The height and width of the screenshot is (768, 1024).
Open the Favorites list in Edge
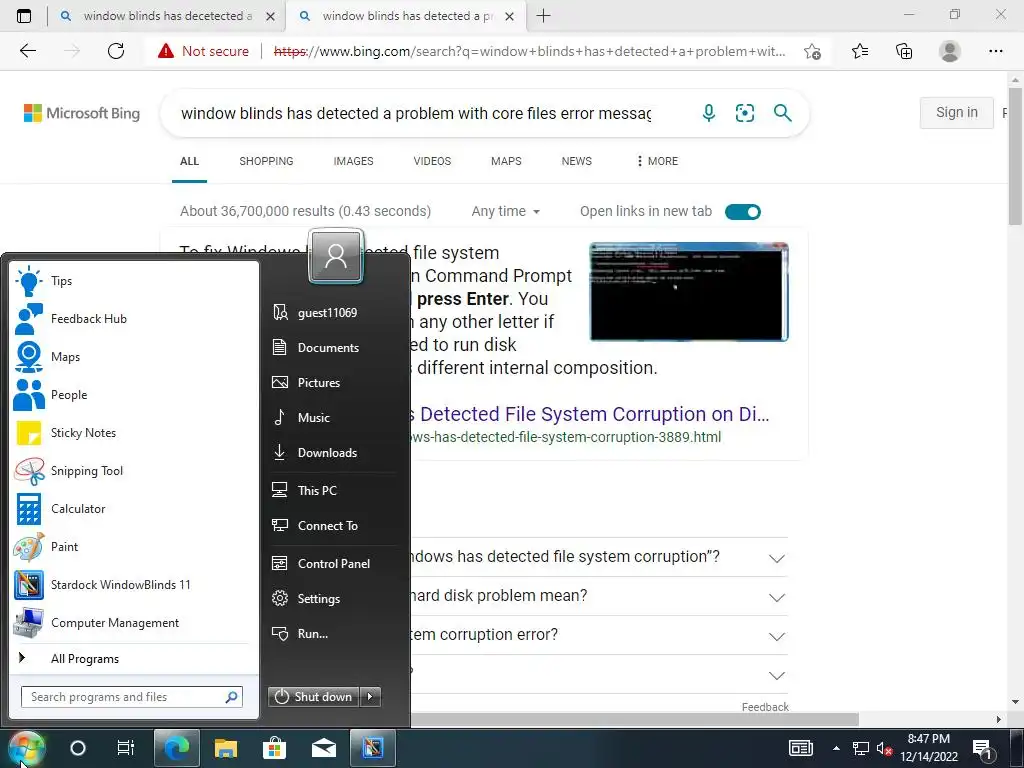860,51
